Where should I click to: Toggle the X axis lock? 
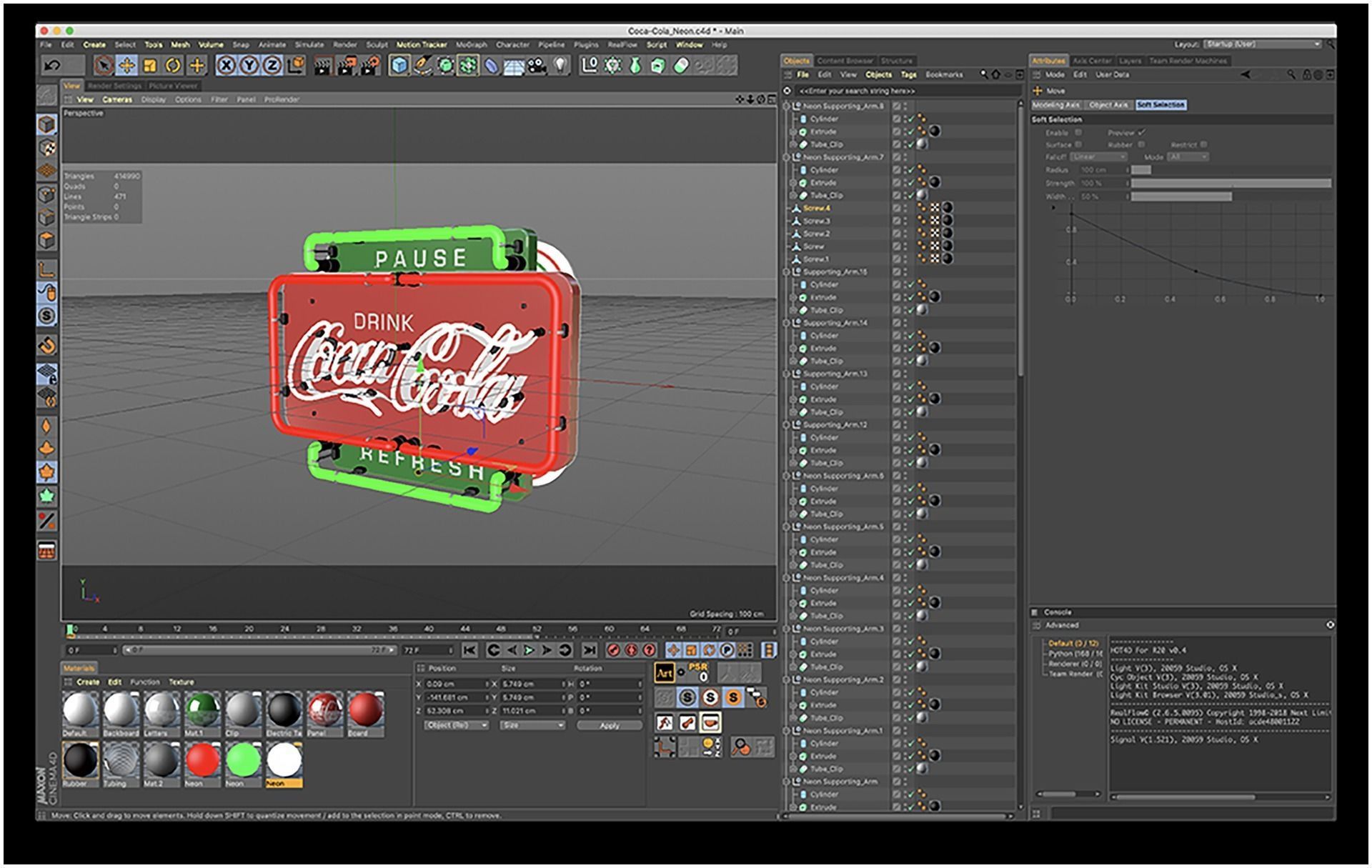click(226, 66)
